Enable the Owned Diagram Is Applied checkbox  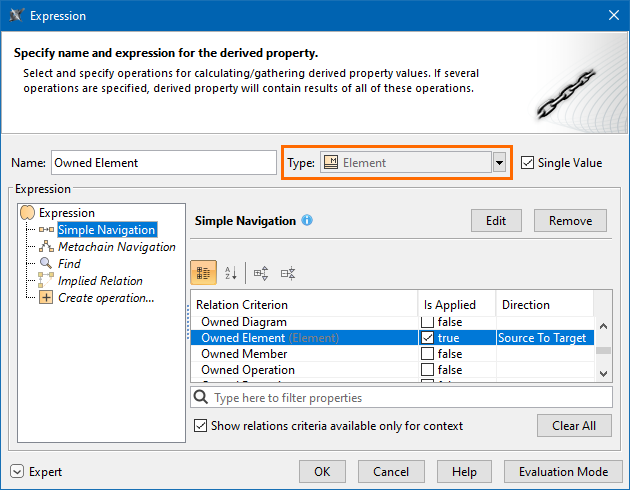(x=427, y=322)
